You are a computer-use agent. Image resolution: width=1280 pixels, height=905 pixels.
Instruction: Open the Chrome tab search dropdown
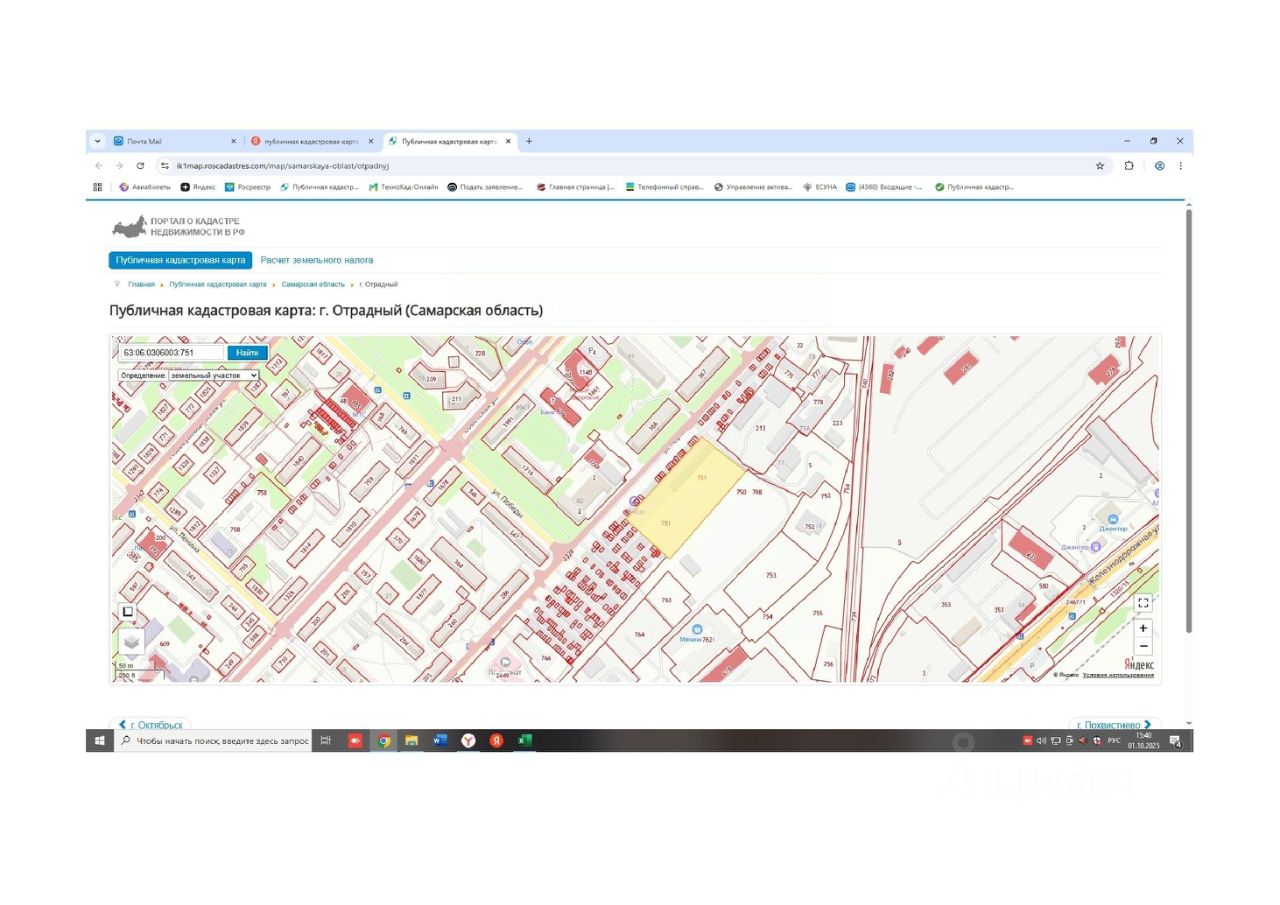pyautogui.click(x=98, y=141)
